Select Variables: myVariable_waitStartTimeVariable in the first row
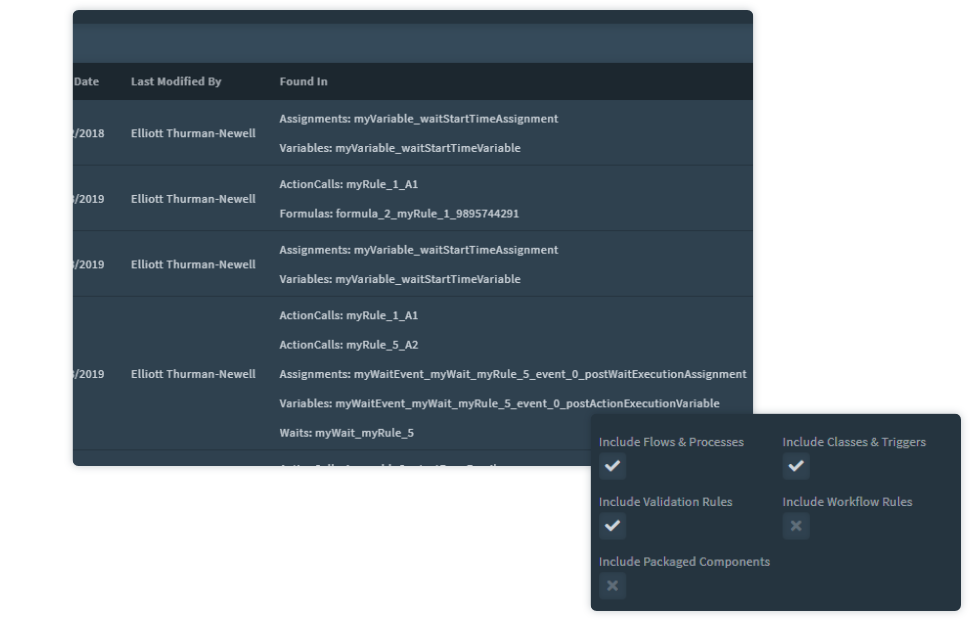The height and width of the screenshot is (621, 971). [x=398, y=147]
